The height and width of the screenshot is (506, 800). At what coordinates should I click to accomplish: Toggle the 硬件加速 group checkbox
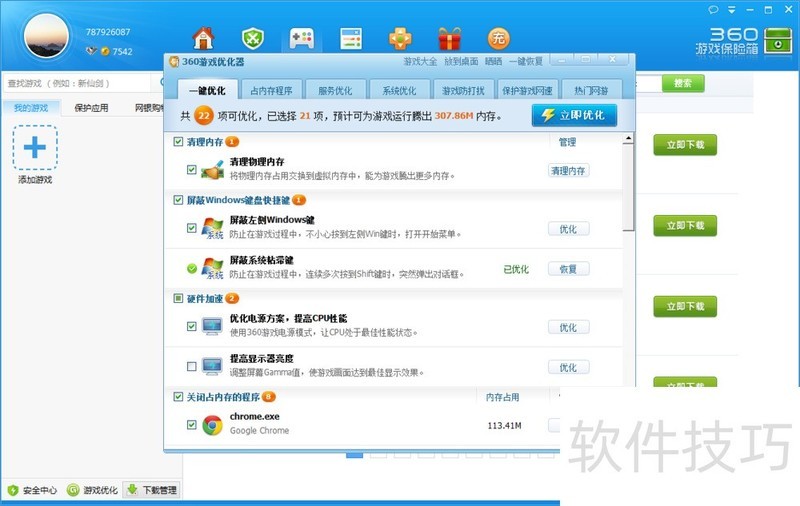[x=178, y=298]
